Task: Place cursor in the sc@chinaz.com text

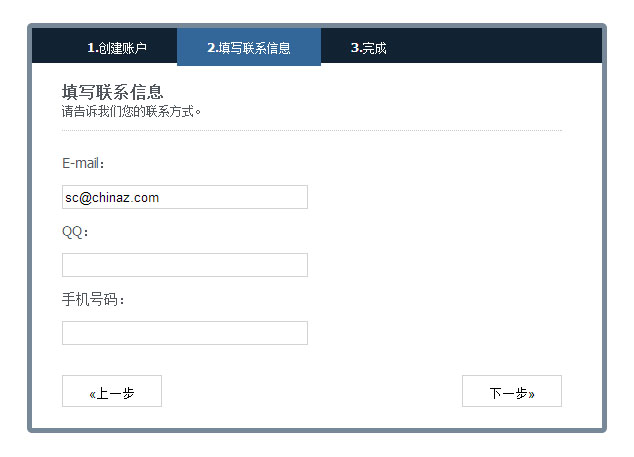Action: tap(112, 198)
